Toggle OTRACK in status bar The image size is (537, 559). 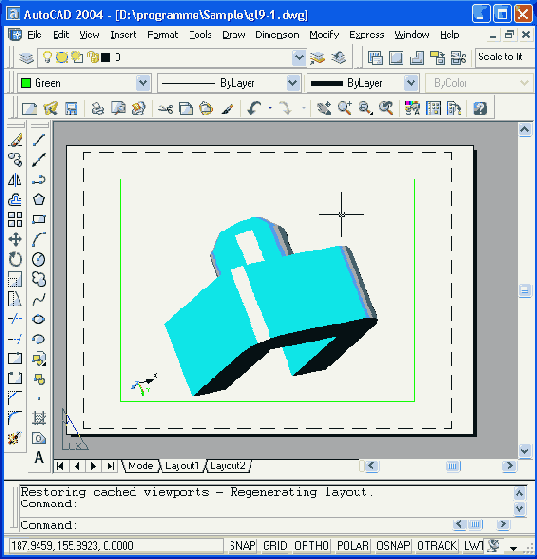(x=437, y=545)
